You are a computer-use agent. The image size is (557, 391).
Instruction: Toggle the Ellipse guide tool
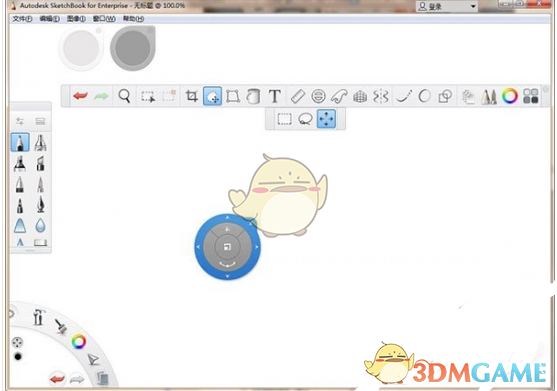318,96
